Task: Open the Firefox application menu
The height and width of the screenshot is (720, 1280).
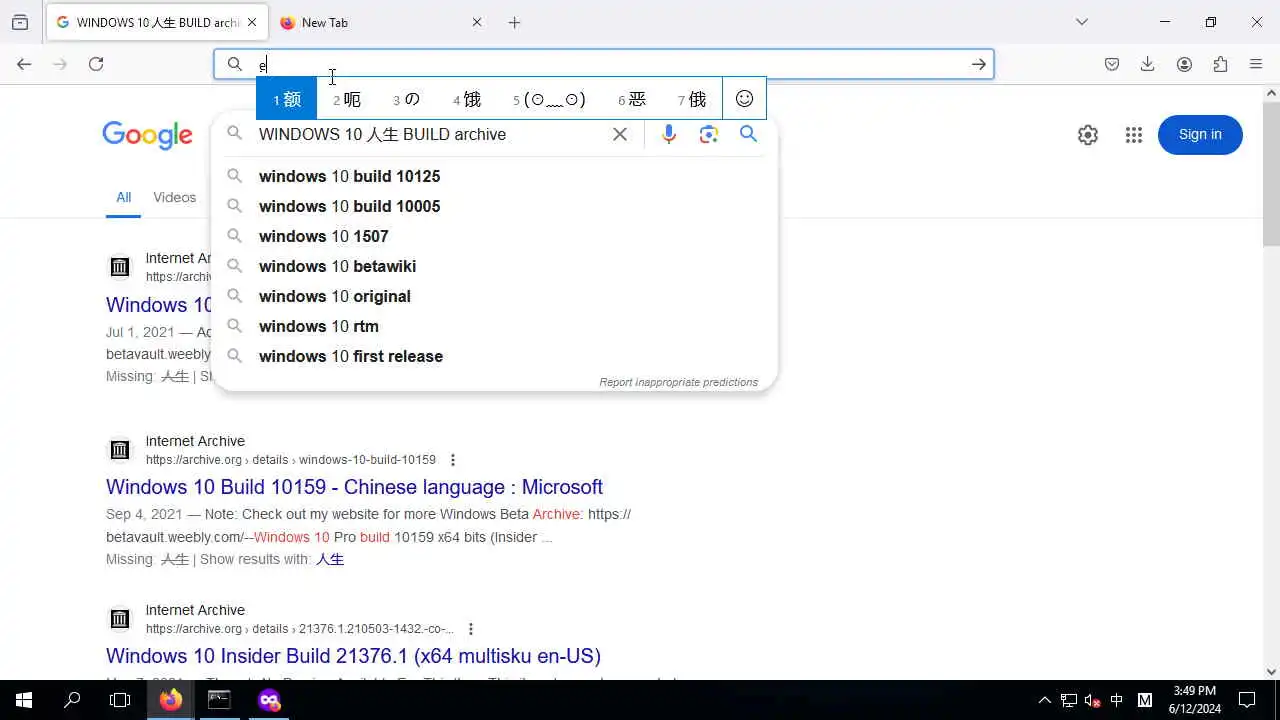Action: pos(1256,64)
